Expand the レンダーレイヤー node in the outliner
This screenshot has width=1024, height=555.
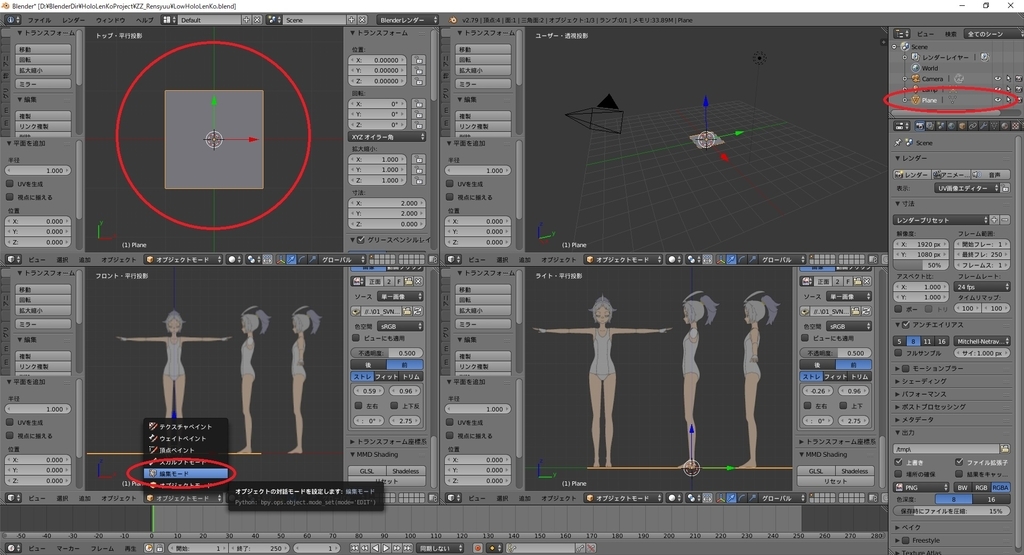pyautogui.click(x=905, y=57)
